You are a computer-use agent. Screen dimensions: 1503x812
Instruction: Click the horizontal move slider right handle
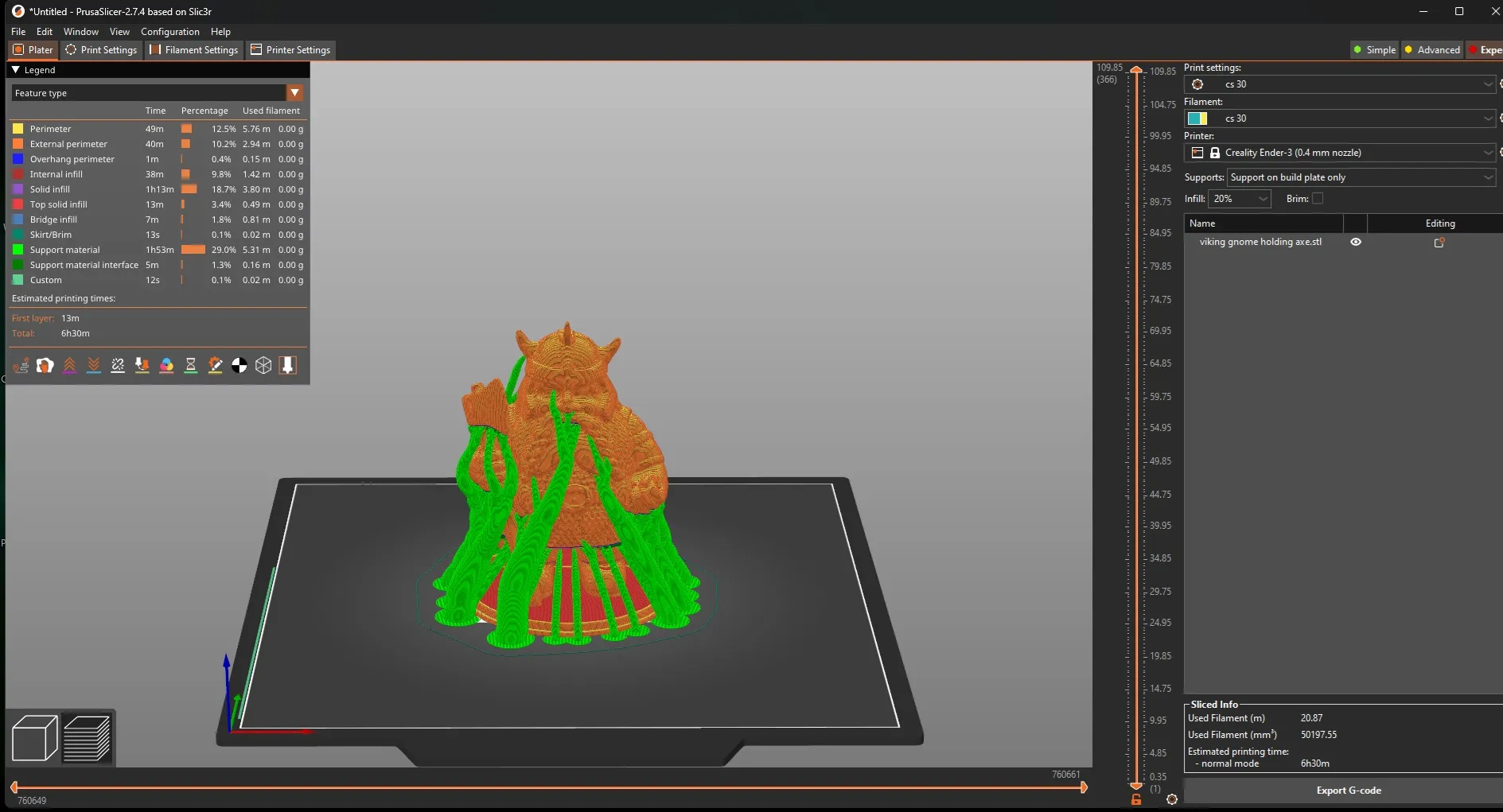tap(1084, 787)
